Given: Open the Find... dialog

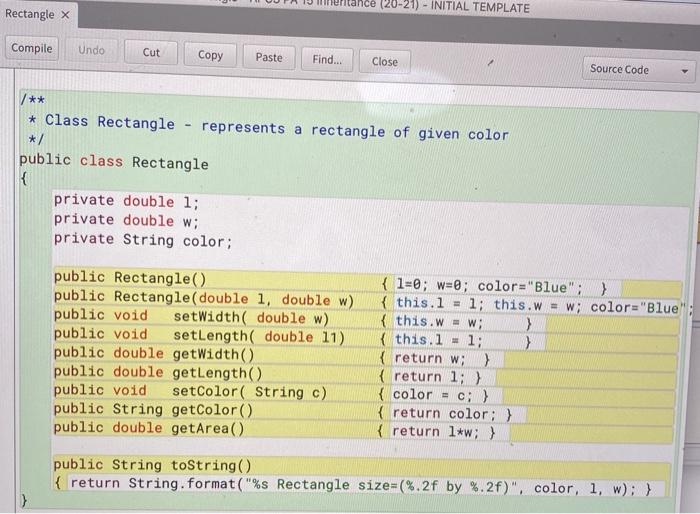Looking at the screenshot, I should pyautogui.click(x=327, y=59).
